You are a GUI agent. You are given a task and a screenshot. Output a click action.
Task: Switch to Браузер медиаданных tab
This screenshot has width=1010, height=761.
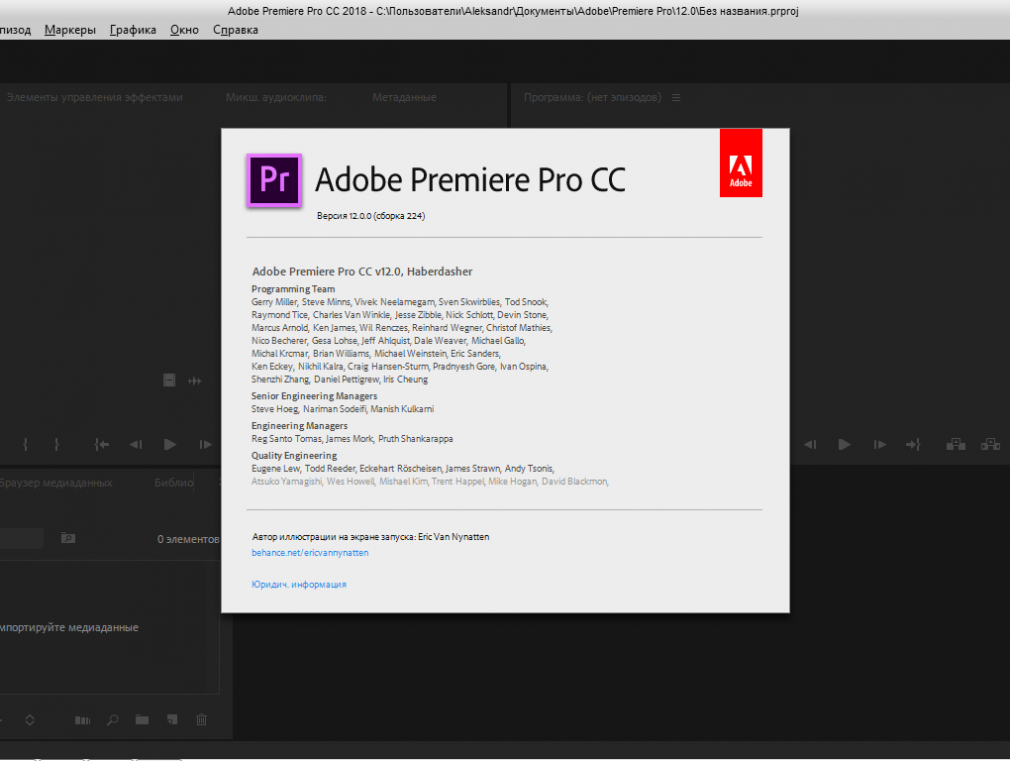pos(56,483)
